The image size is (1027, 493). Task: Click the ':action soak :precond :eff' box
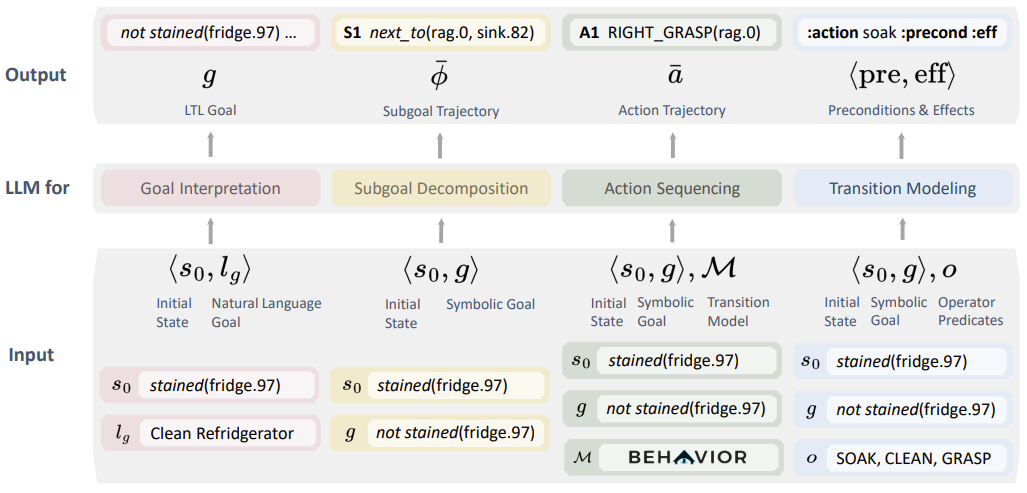[x=903, y=33]
